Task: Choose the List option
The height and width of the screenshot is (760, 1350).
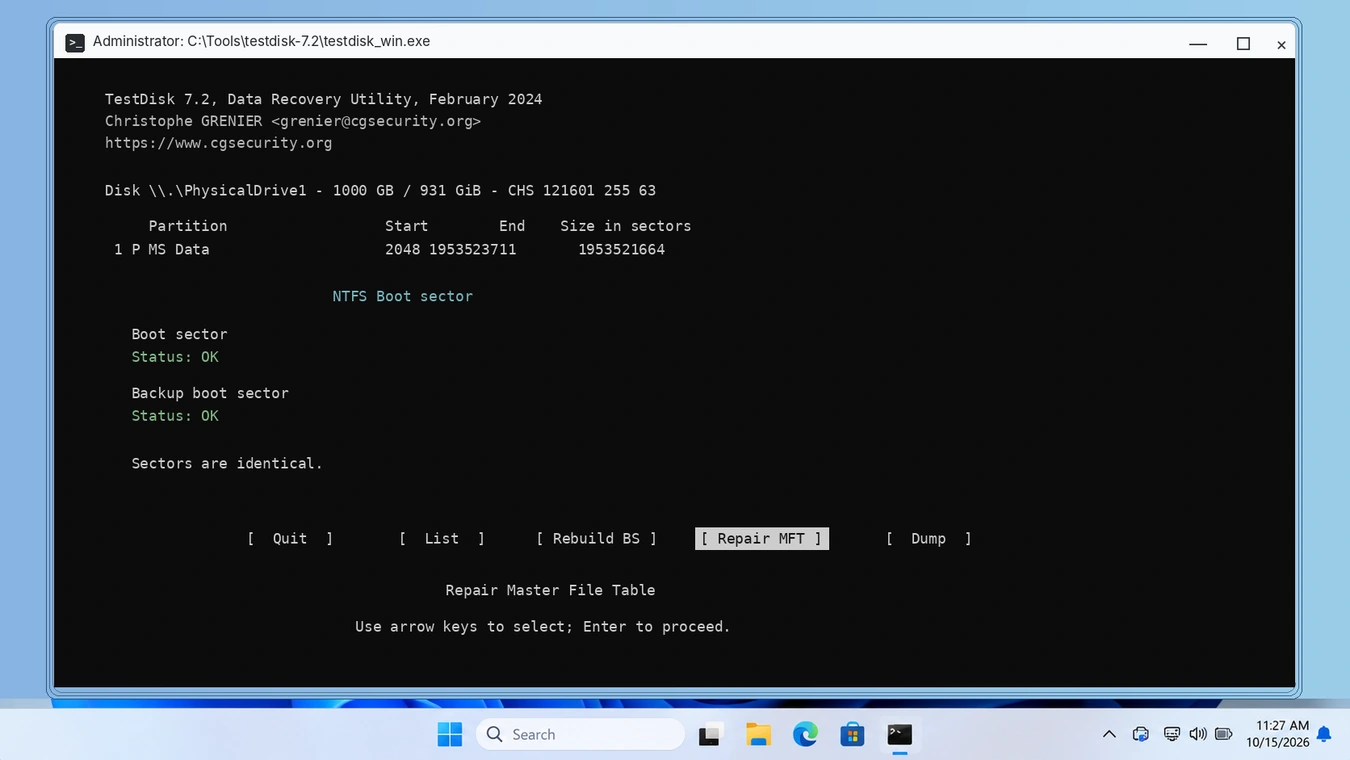Action: tap(442, 538)
